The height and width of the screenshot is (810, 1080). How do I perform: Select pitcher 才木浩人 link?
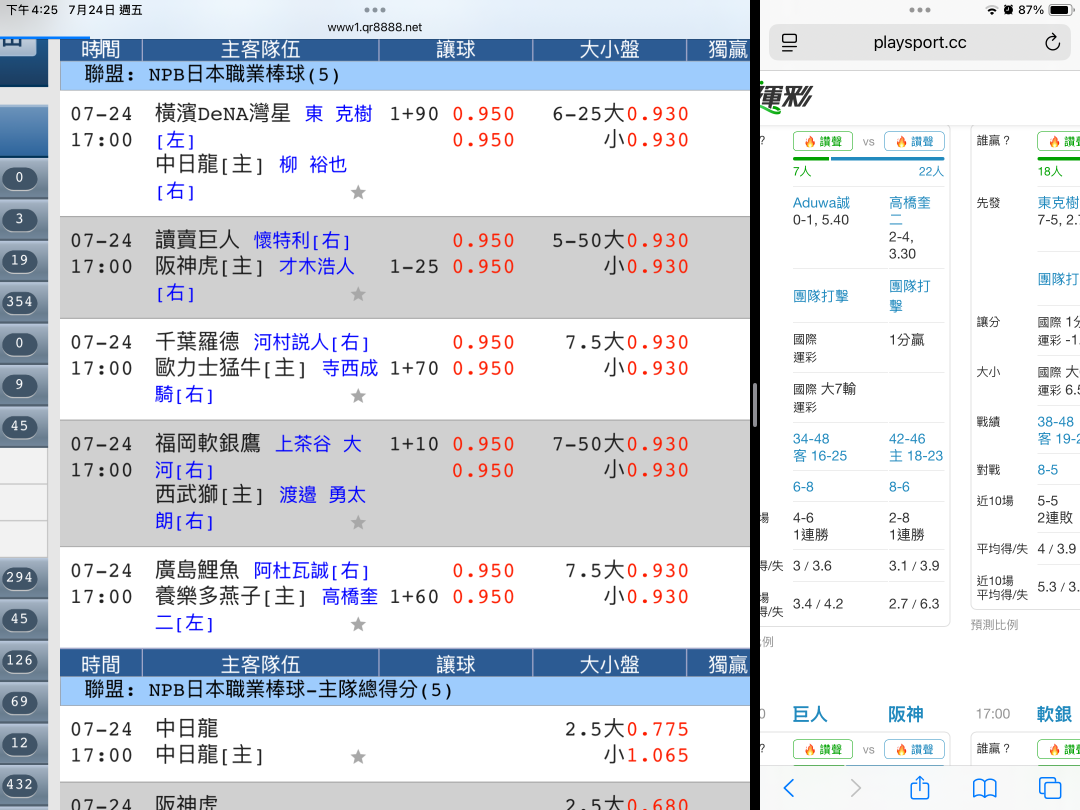(316, 267)
